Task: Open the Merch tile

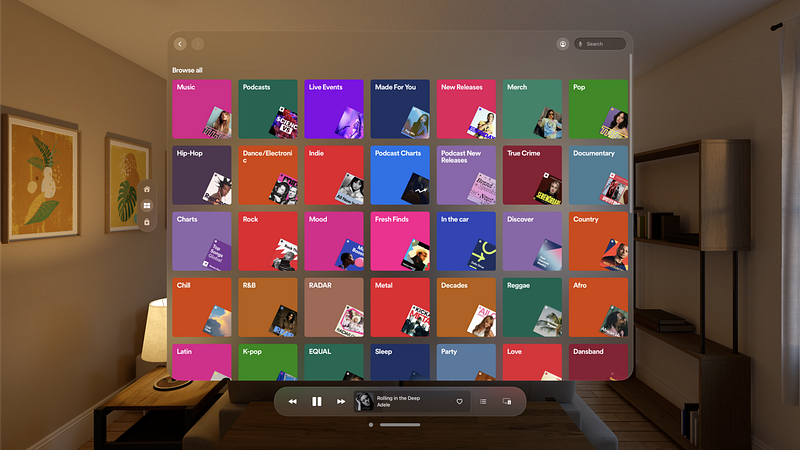Action: pos(532,109)
